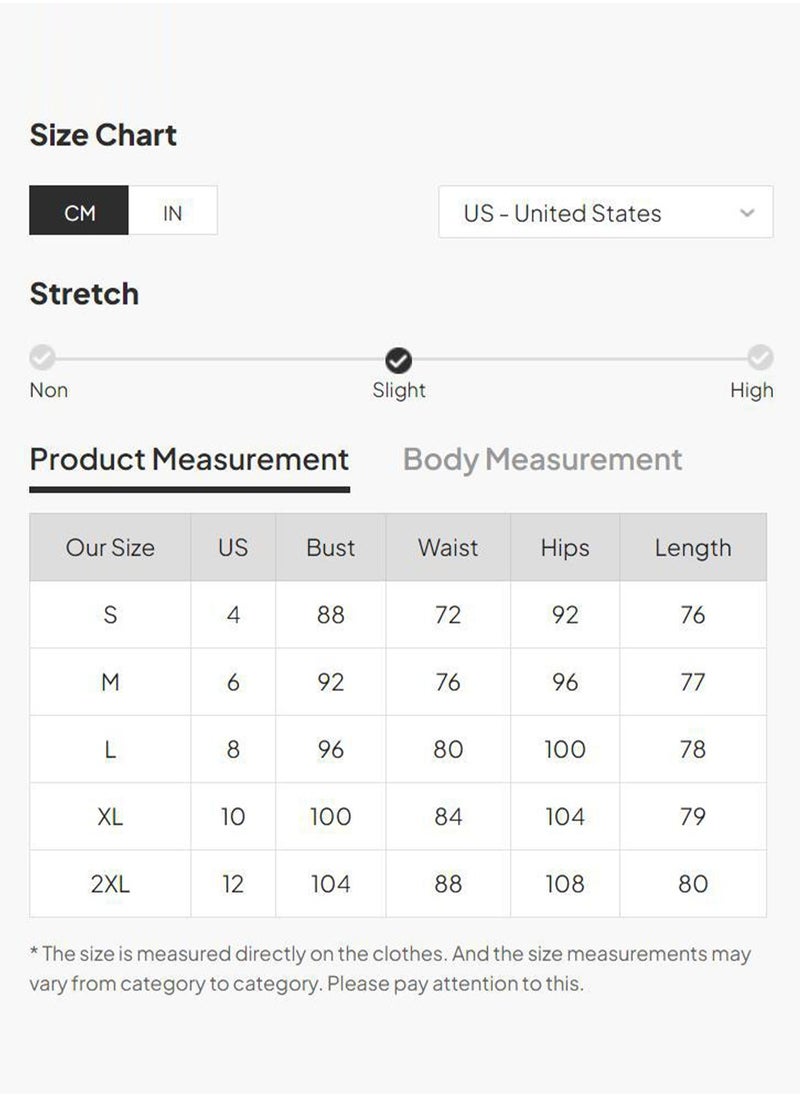The width and height of the screenshot is (800, 1096).
Task: Switch units to IN
Action: [x=173, y=210]
